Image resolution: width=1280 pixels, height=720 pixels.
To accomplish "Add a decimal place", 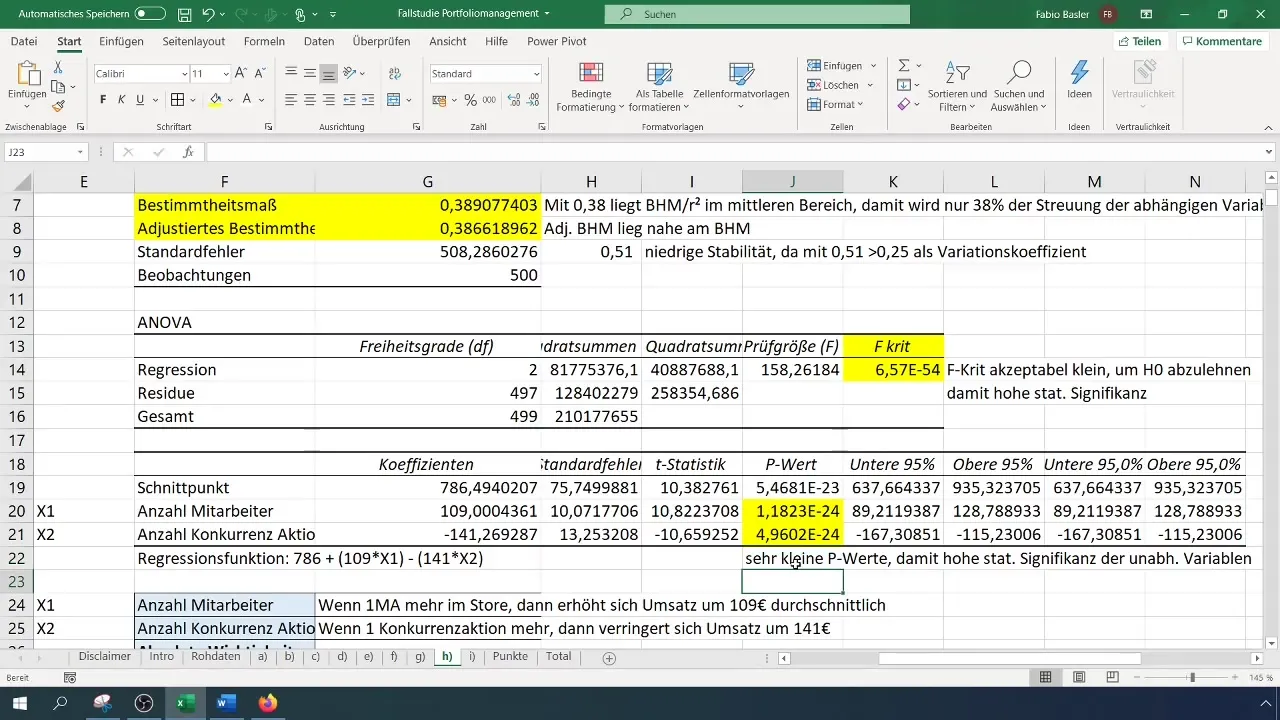I will tap(514, 100).
